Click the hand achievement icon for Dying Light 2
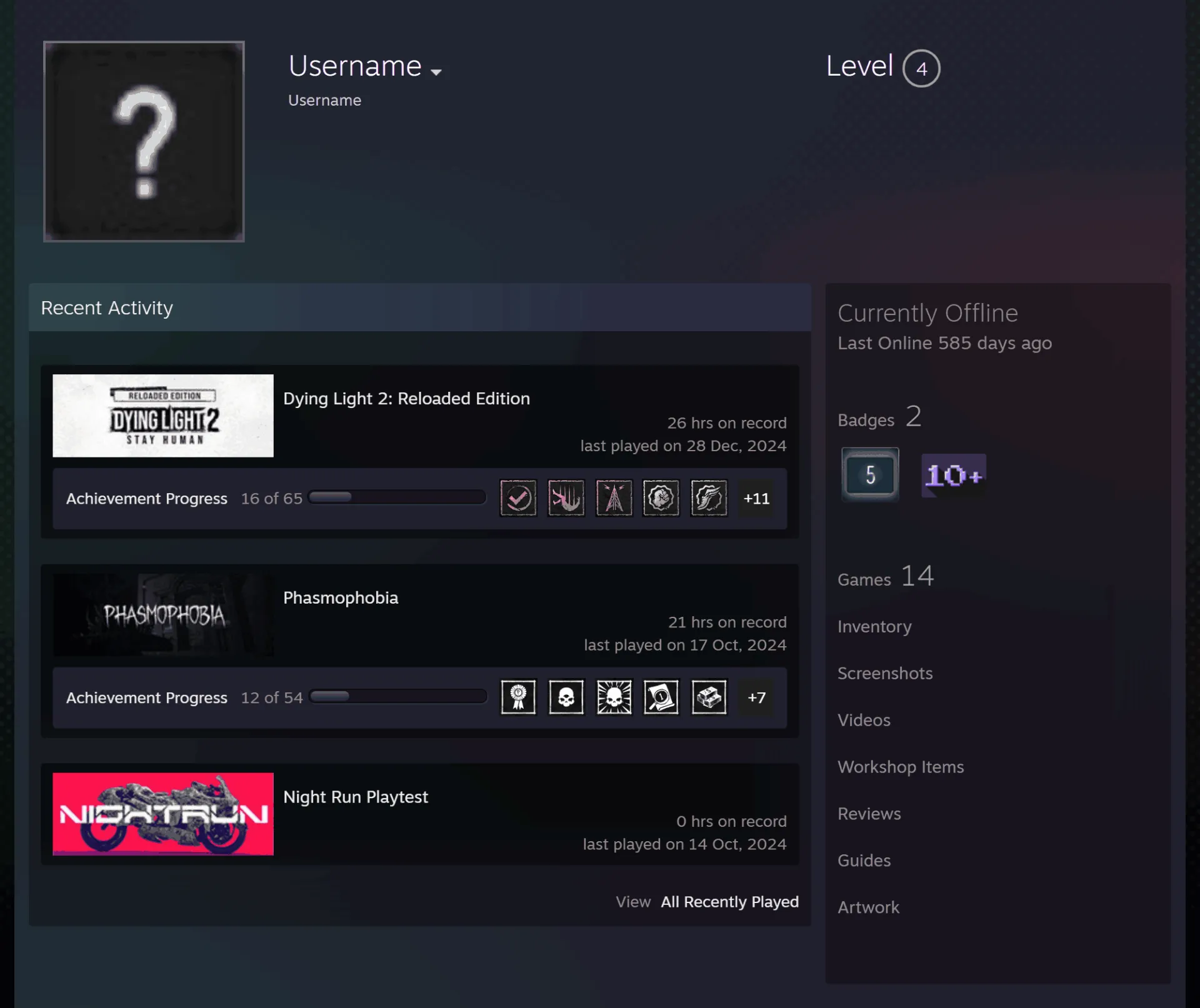 coord(566,498)
